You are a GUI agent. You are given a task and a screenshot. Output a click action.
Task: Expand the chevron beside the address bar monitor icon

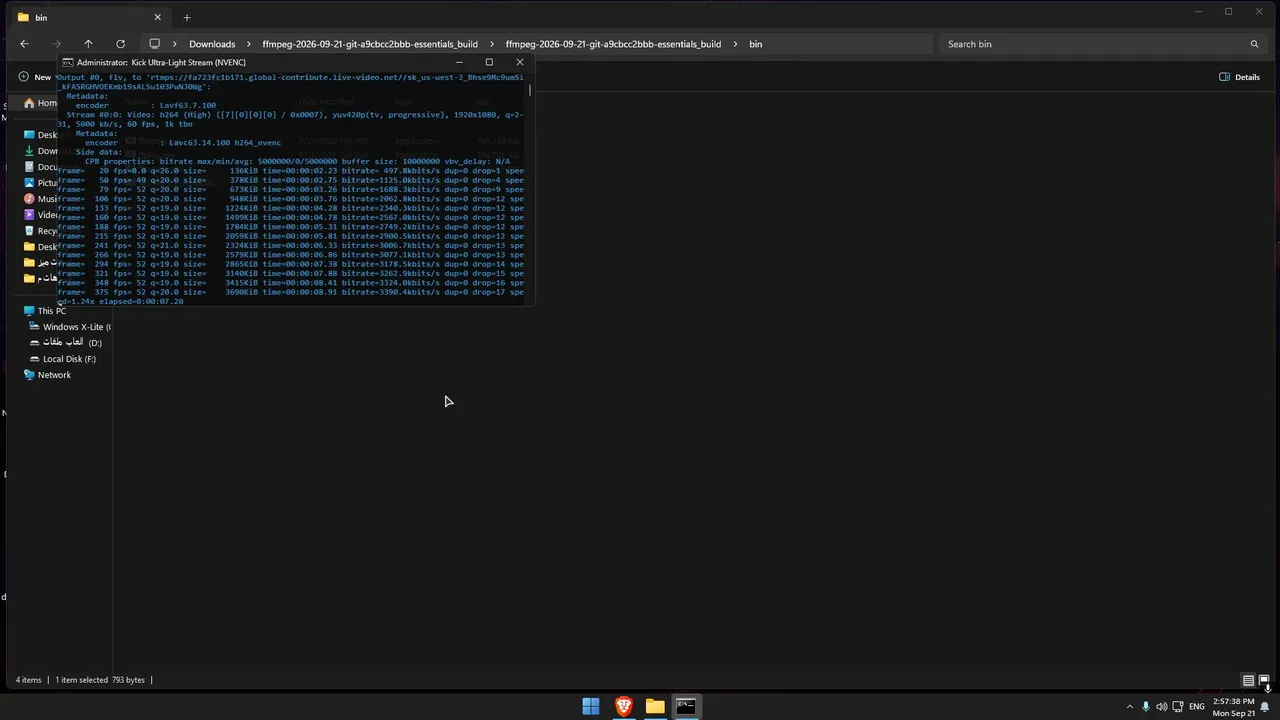175,44
